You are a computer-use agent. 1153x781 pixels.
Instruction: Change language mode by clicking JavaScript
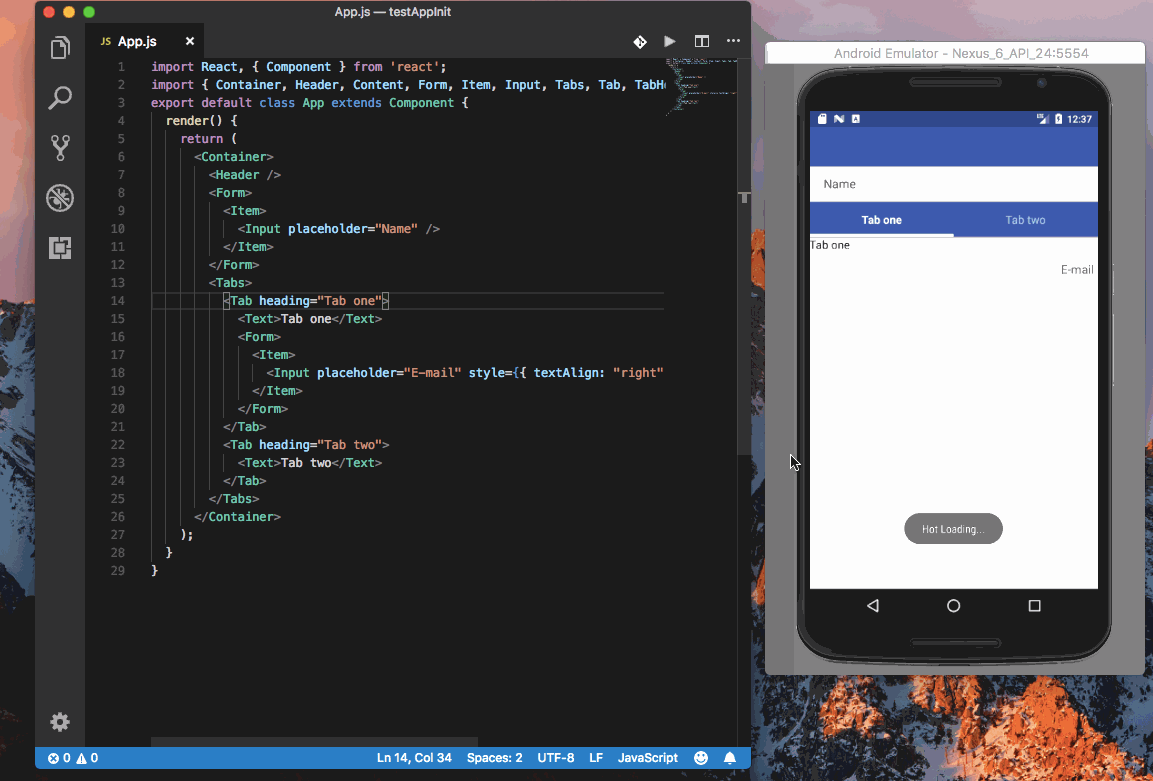pos(647,757)
